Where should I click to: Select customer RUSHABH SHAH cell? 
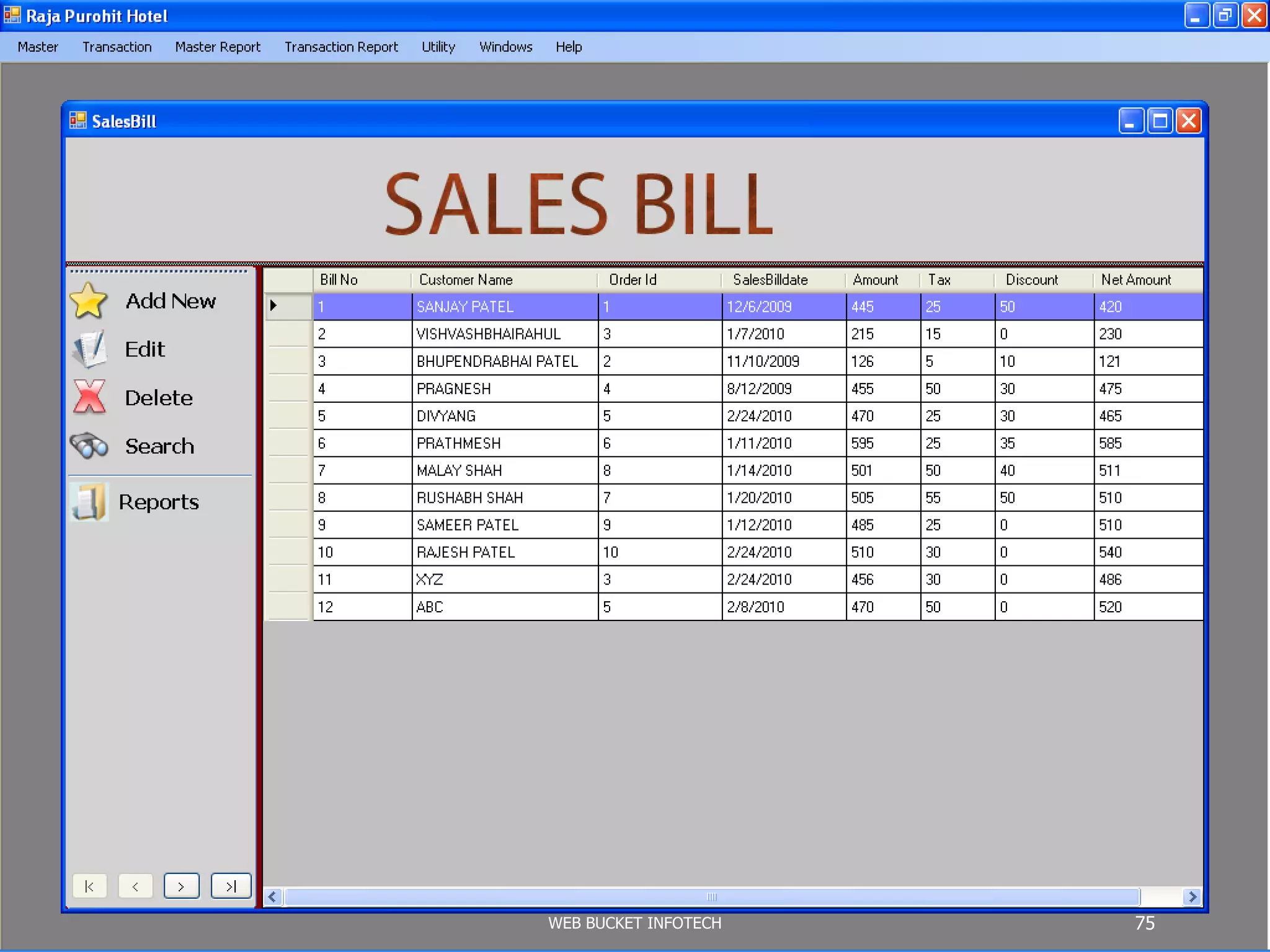[x=505, y=498]
